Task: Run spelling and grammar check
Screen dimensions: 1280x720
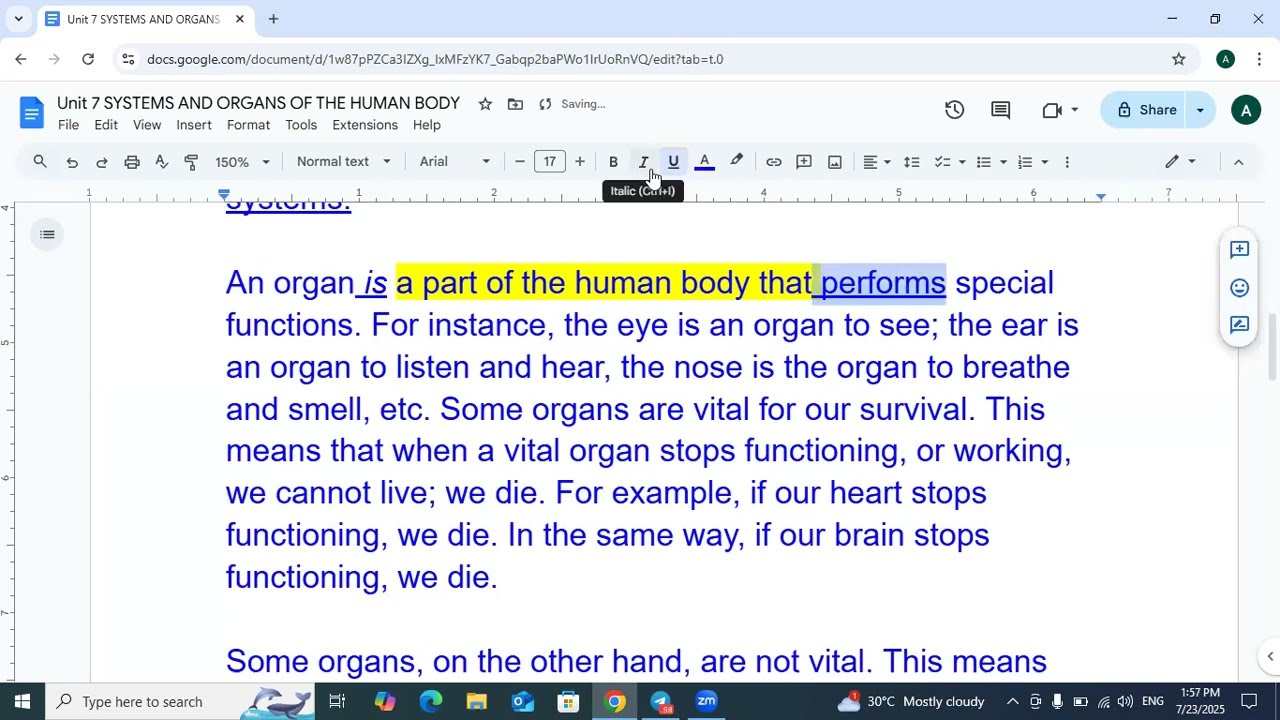Action: [x=161, y=162]
